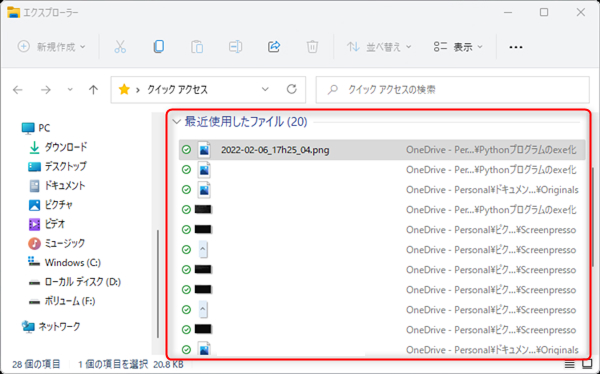
Task: Select file 2022-02-06_17h25_04.png
Action: (382, 150)
